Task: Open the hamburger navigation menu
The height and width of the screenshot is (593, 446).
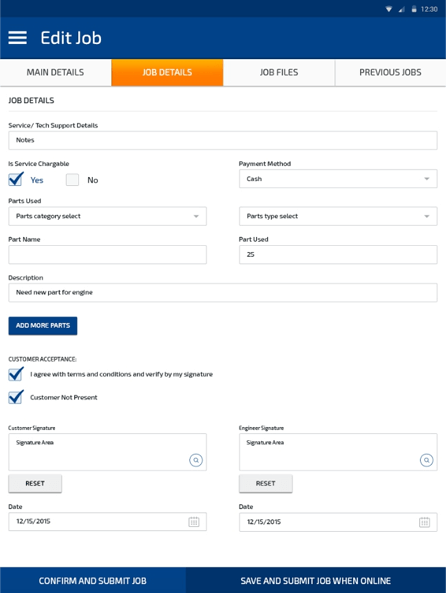Action: 17,38
